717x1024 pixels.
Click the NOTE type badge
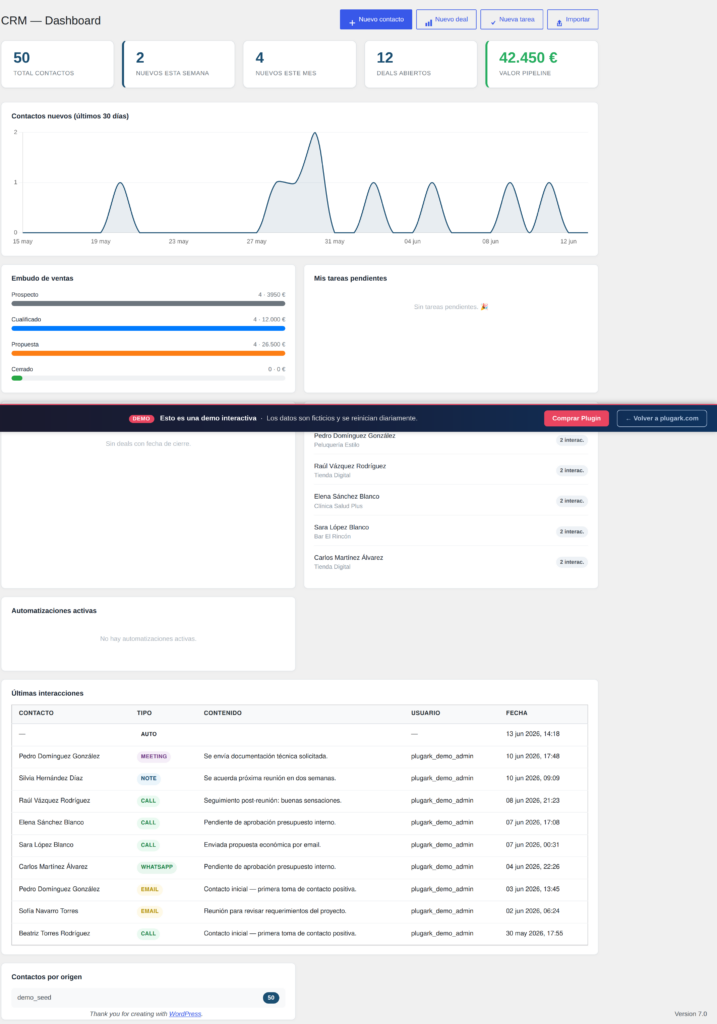coord(148,778)
